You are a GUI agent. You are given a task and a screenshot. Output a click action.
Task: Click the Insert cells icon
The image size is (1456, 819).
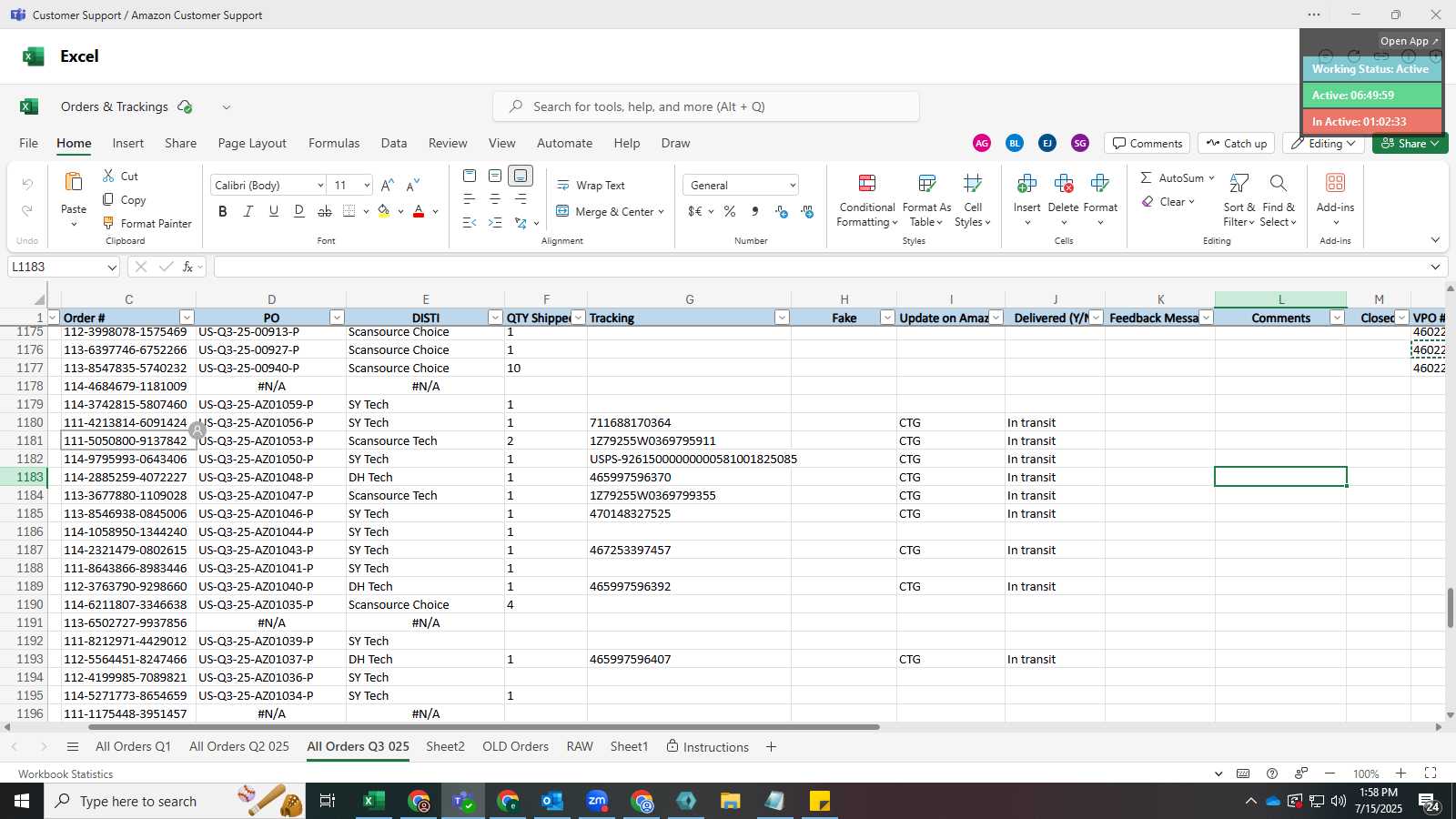pos(1026,184)
